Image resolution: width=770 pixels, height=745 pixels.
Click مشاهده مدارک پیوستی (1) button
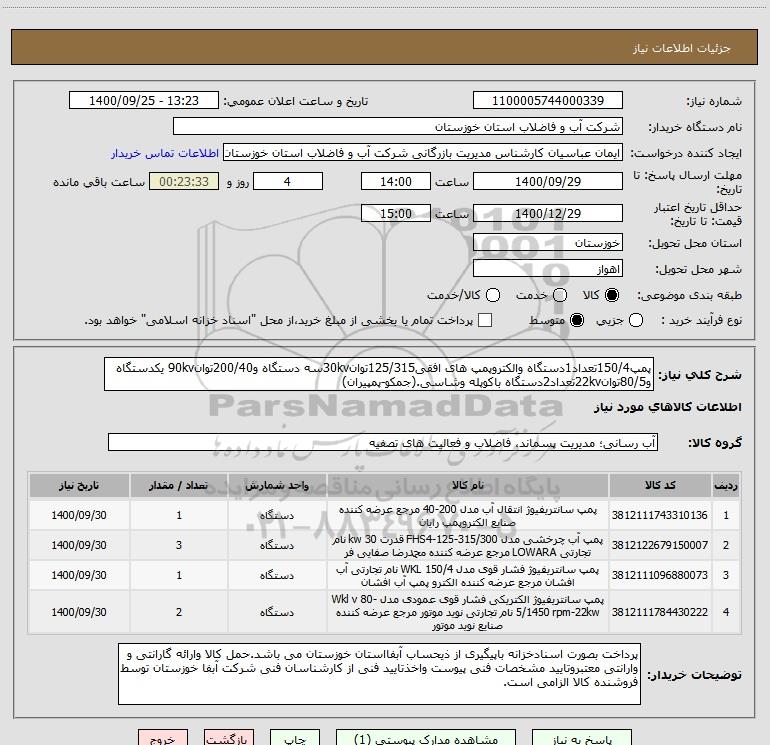(x=426, y=739)
